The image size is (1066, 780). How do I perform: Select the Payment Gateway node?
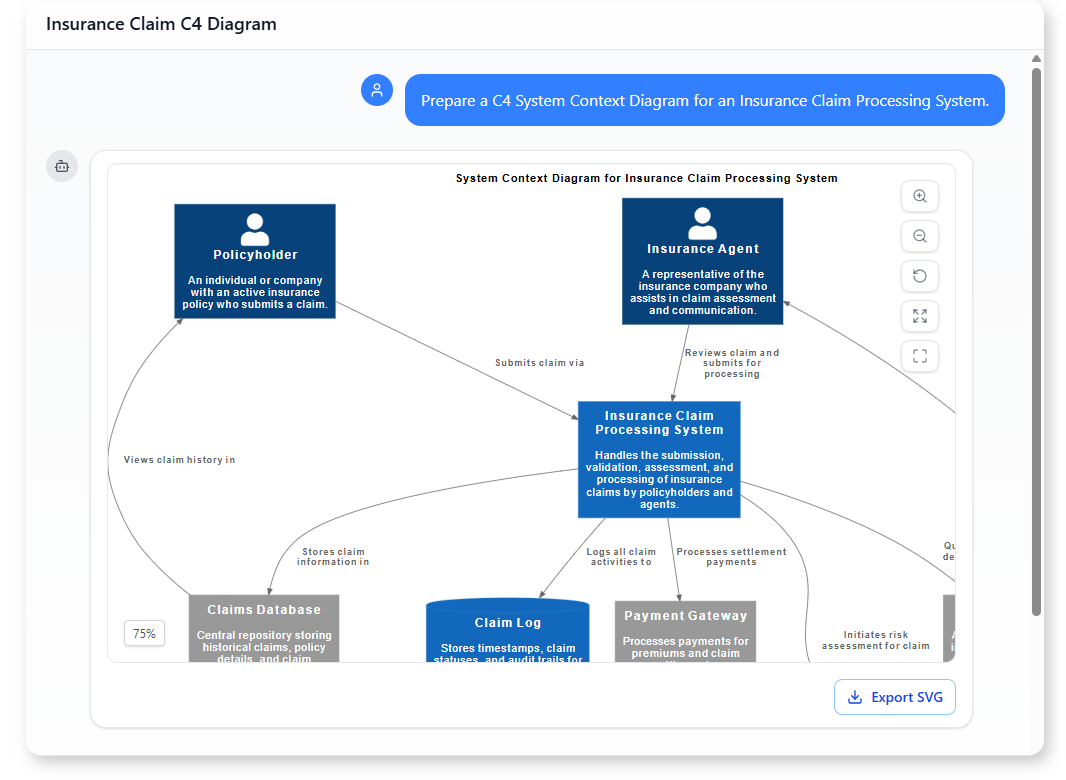(685, 632)
